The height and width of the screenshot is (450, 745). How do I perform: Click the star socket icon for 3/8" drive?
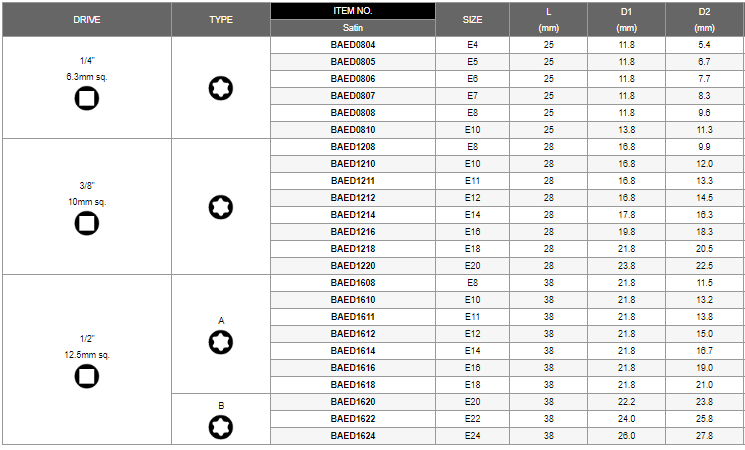pos(220,207)
